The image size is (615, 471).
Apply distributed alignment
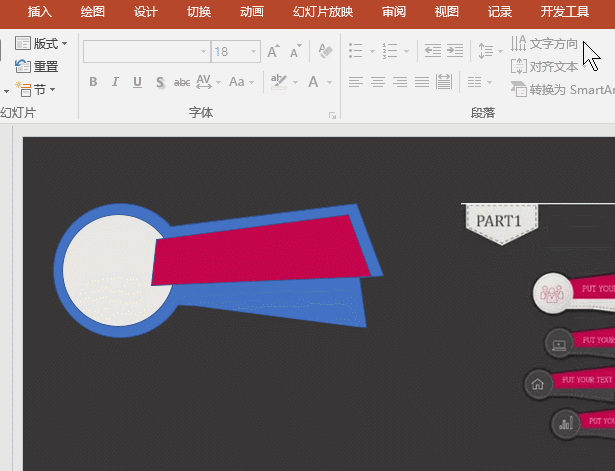click(444, 82)
